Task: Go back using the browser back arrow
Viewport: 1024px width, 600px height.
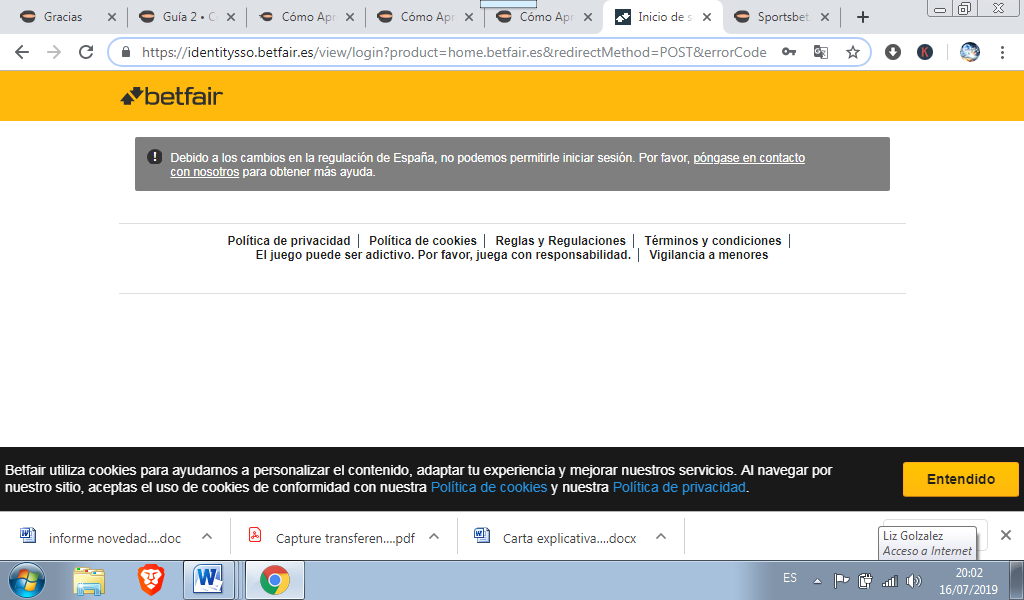Action: 22,52
